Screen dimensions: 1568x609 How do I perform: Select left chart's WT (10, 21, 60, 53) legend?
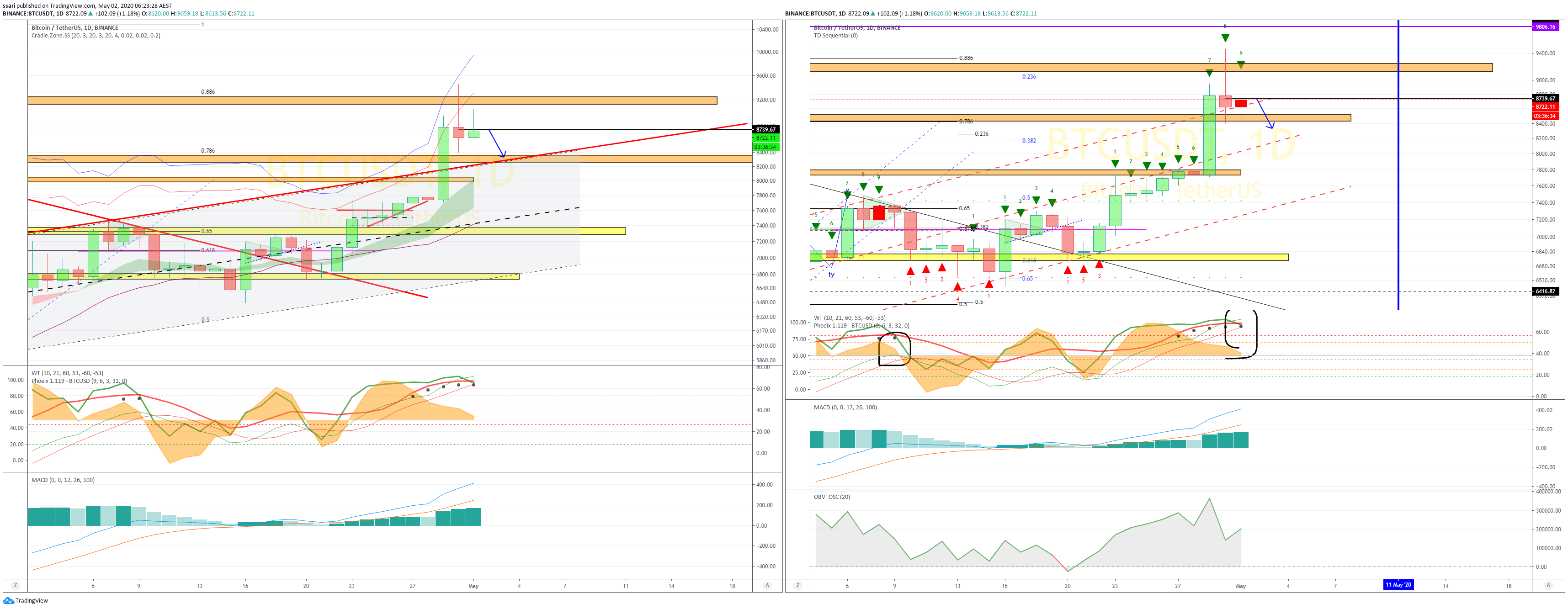67,373
